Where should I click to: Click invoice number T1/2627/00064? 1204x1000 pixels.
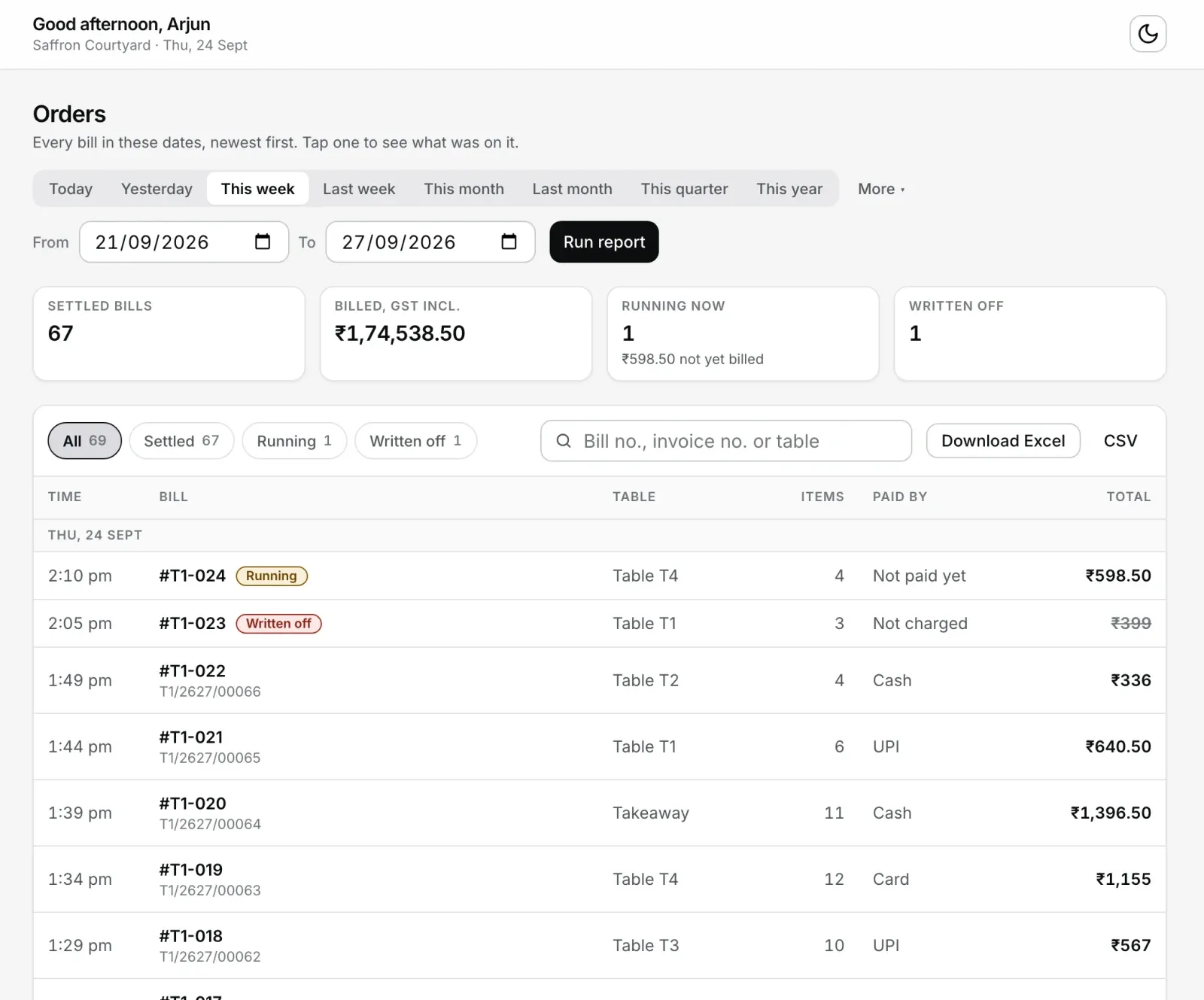click(210, 824)
